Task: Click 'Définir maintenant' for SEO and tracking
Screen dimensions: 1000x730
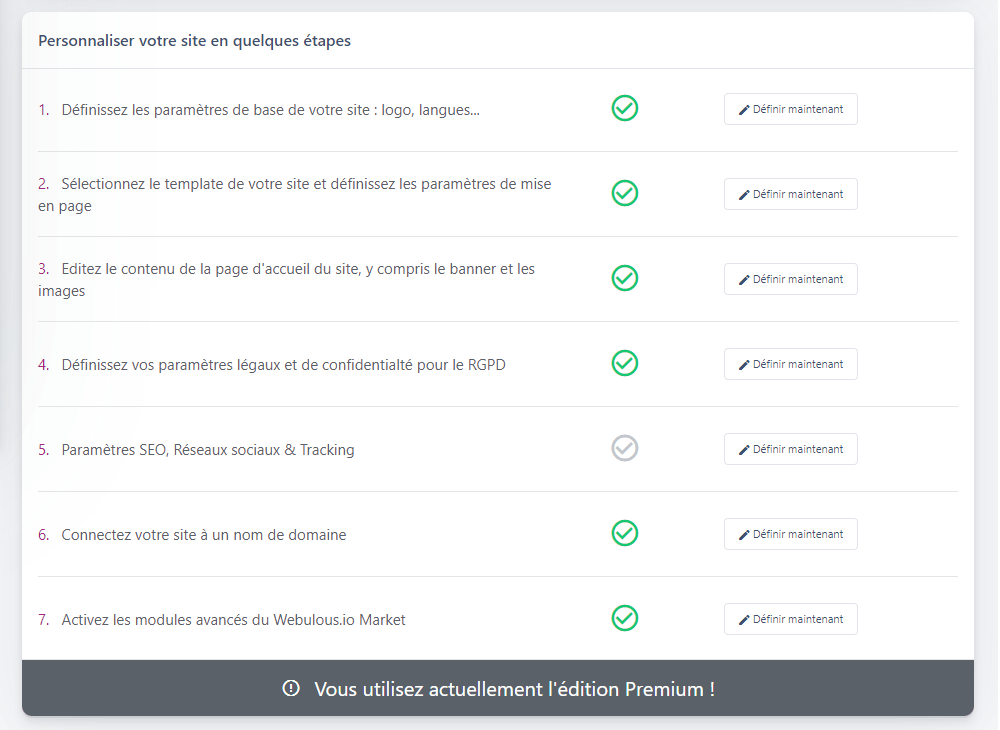Action: 790,449
